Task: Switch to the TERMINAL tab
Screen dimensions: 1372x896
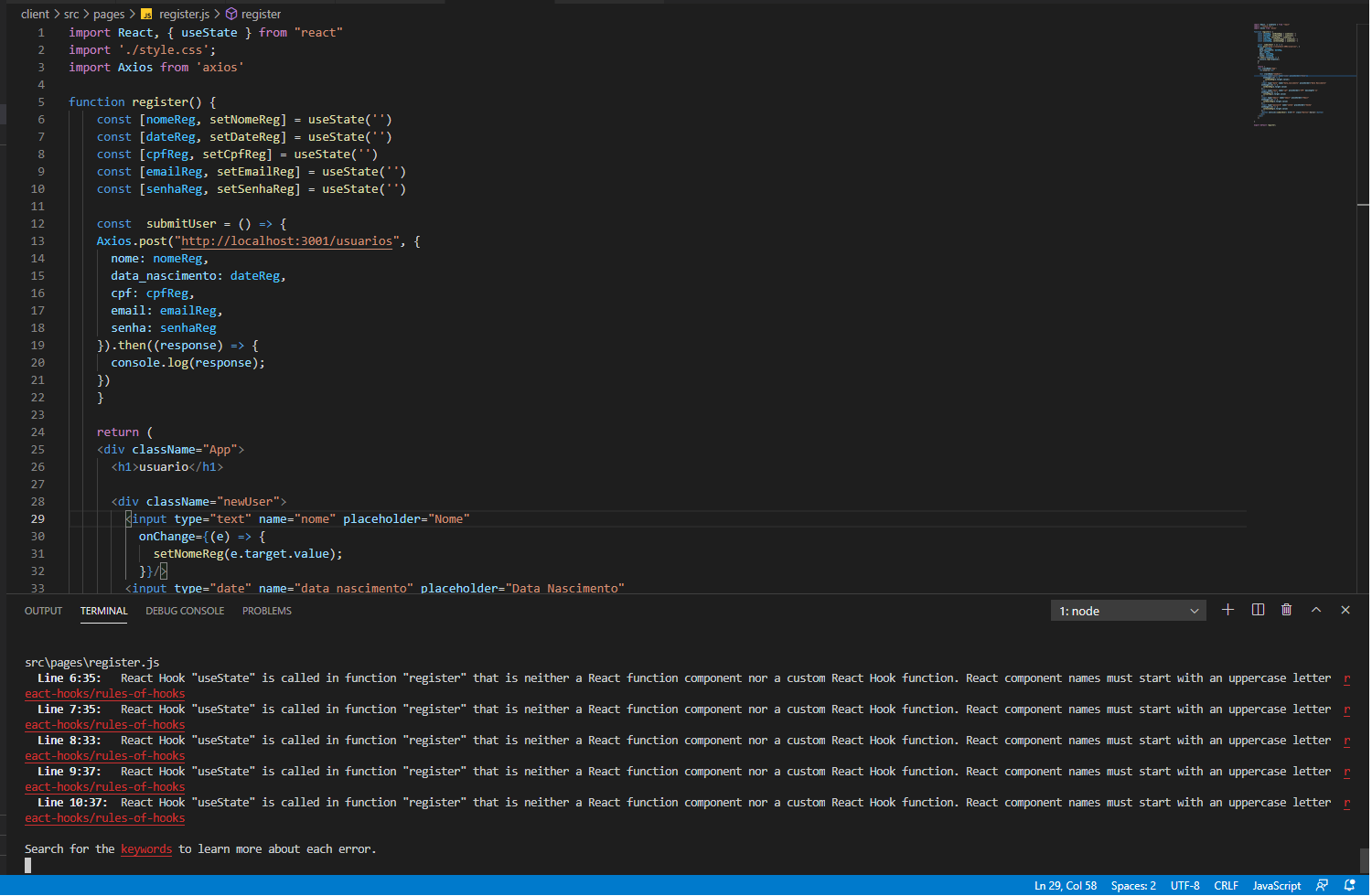Action: pyautogui.click(x=103, y=611)
